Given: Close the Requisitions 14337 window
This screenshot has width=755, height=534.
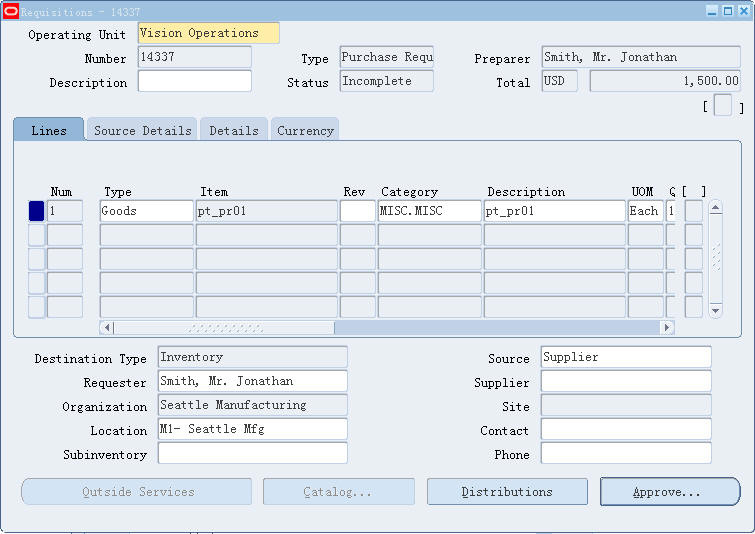Looking at the screenshot, I should [743, 11].
